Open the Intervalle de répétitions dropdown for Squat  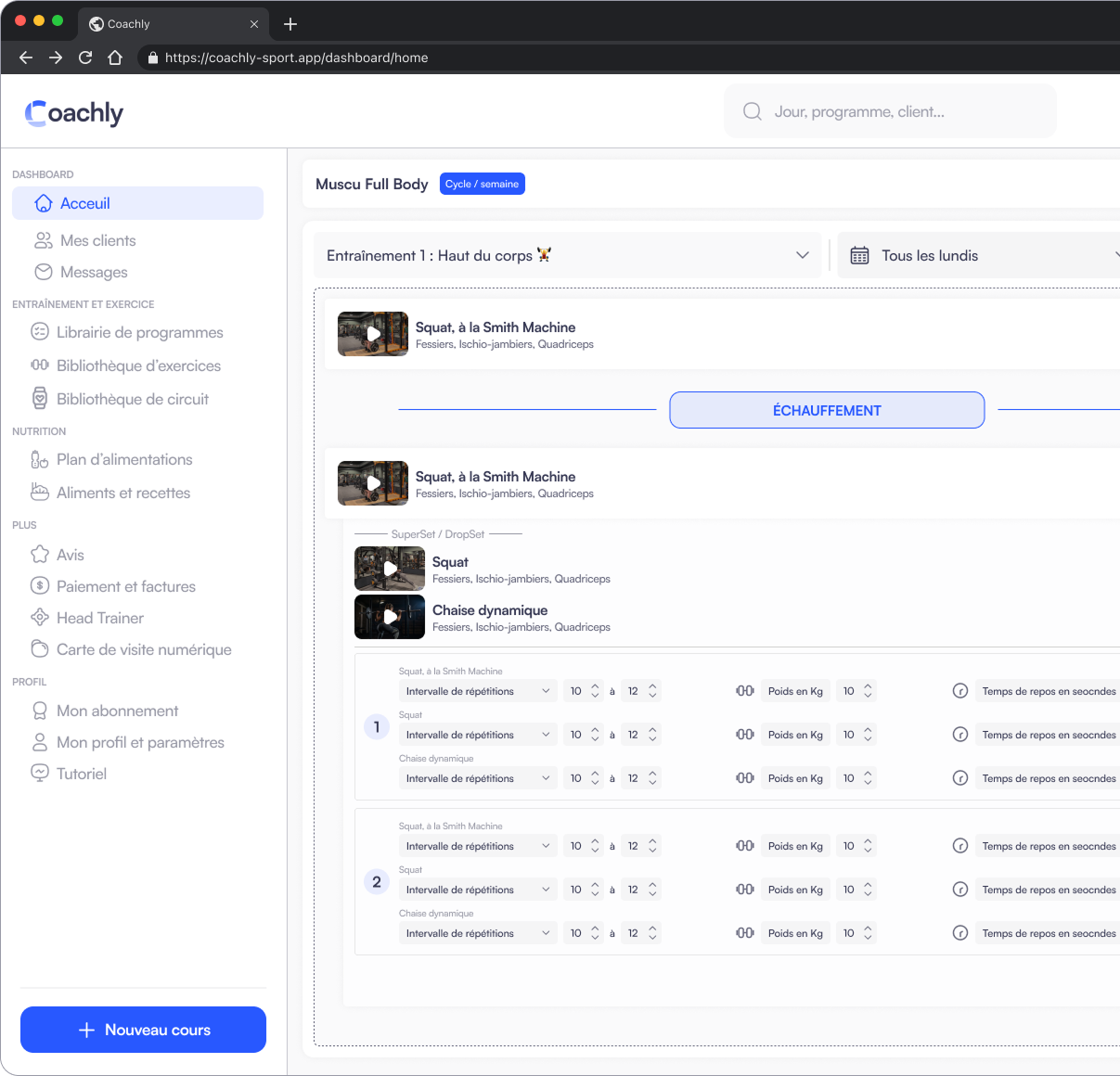(478, 734)
